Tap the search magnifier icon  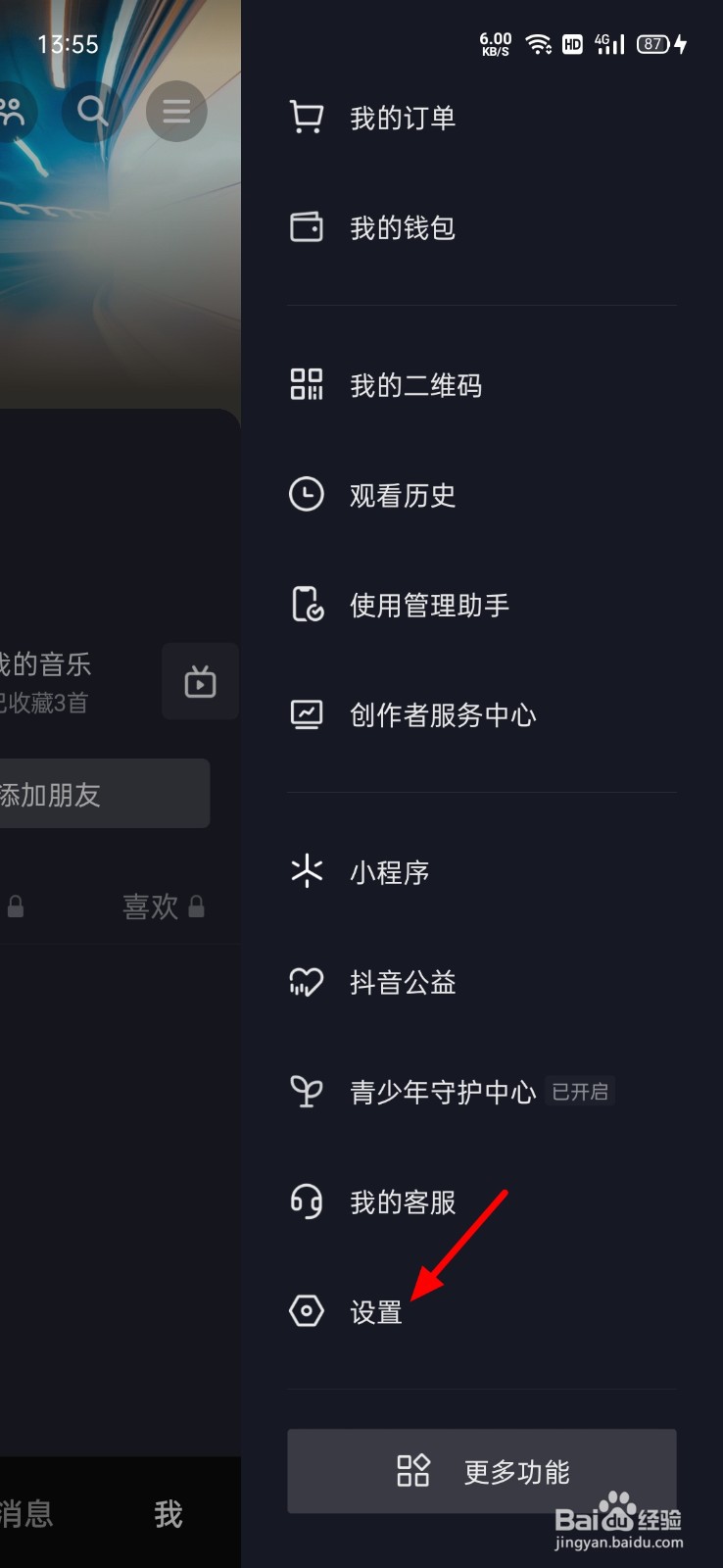[x=92, y=111]
